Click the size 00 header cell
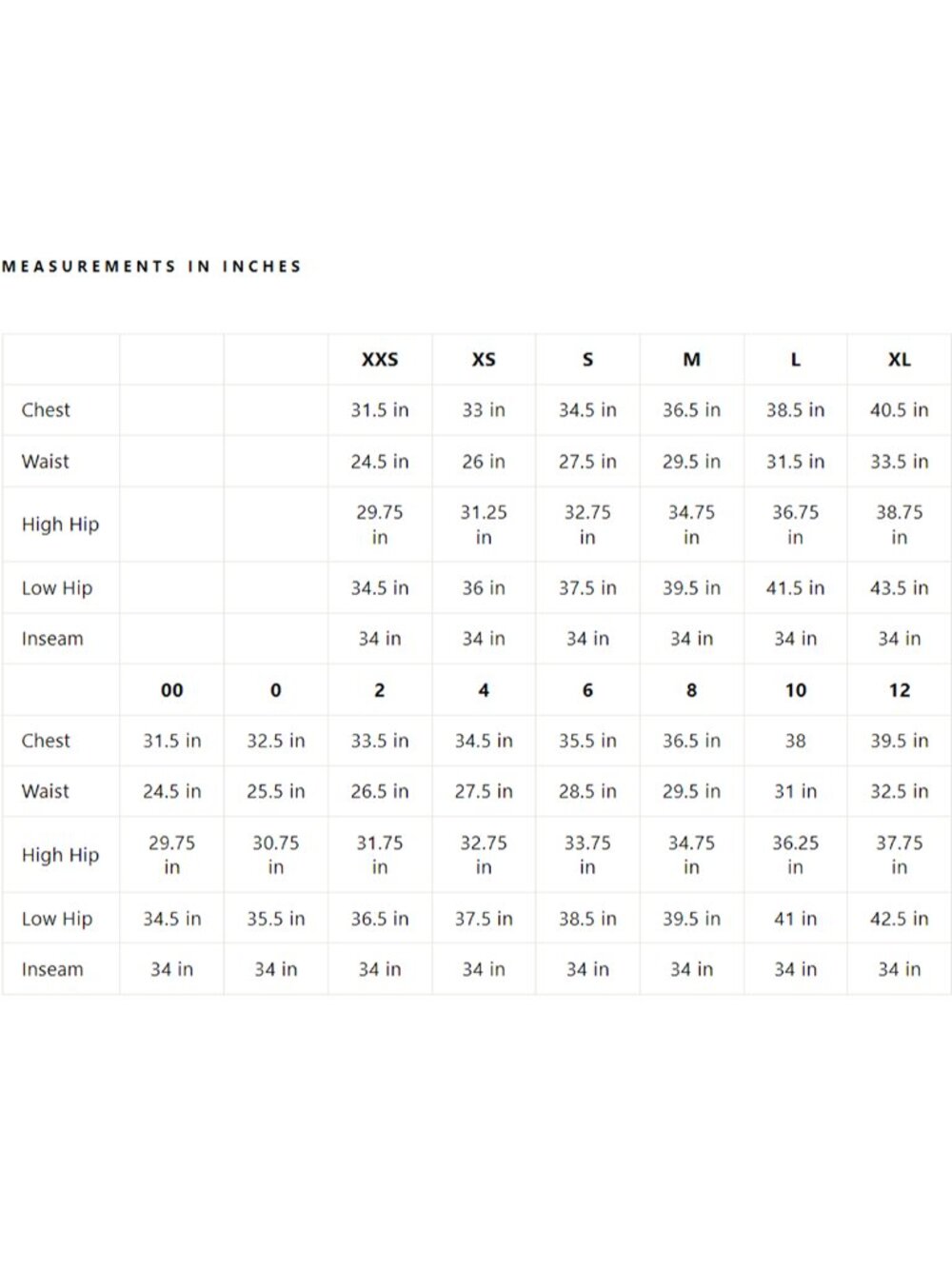Image resolution: width=952 pixels, height=1269 pixels. click(x=171, y=690)
